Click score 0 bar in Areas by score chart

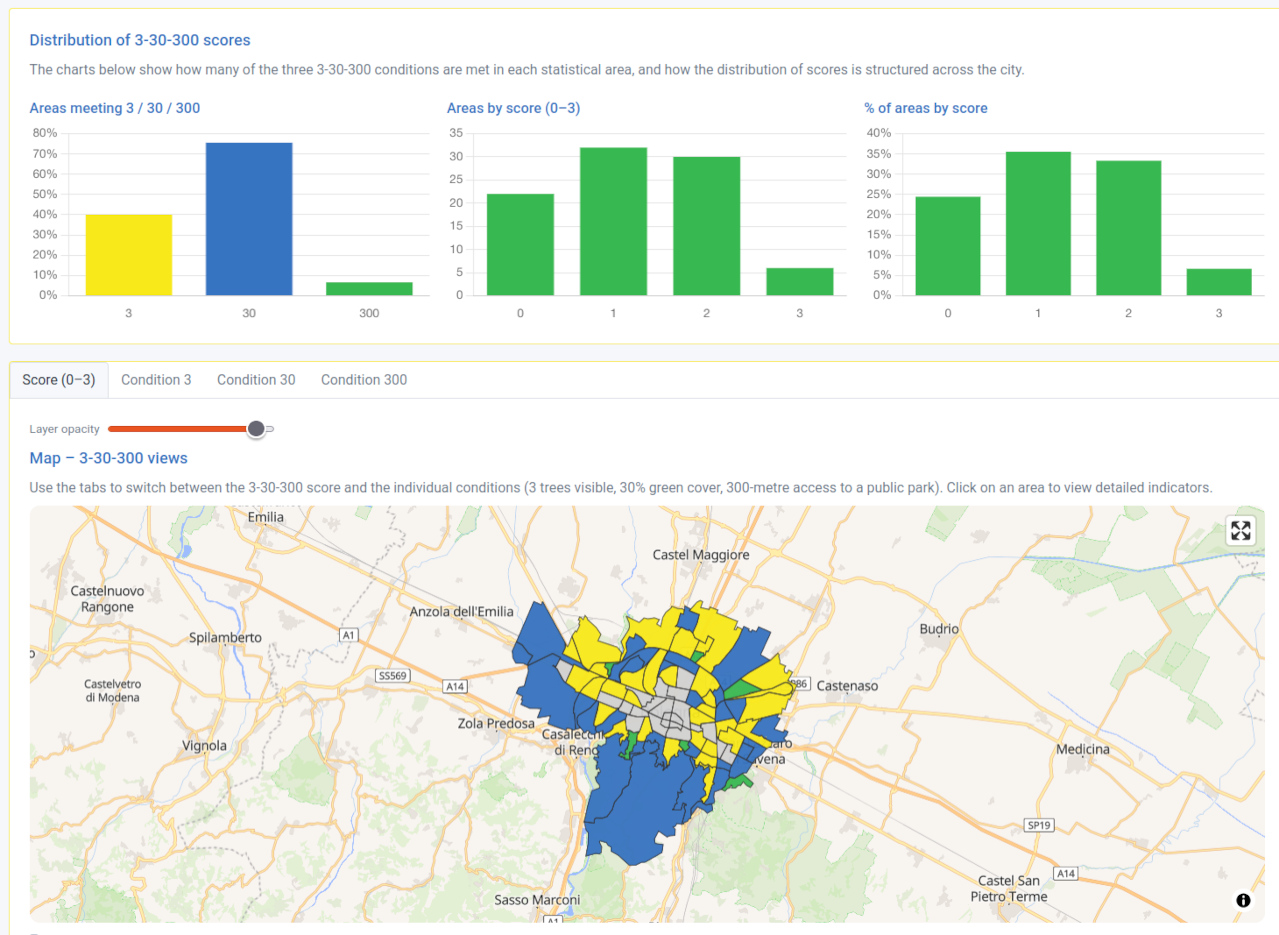520,245
